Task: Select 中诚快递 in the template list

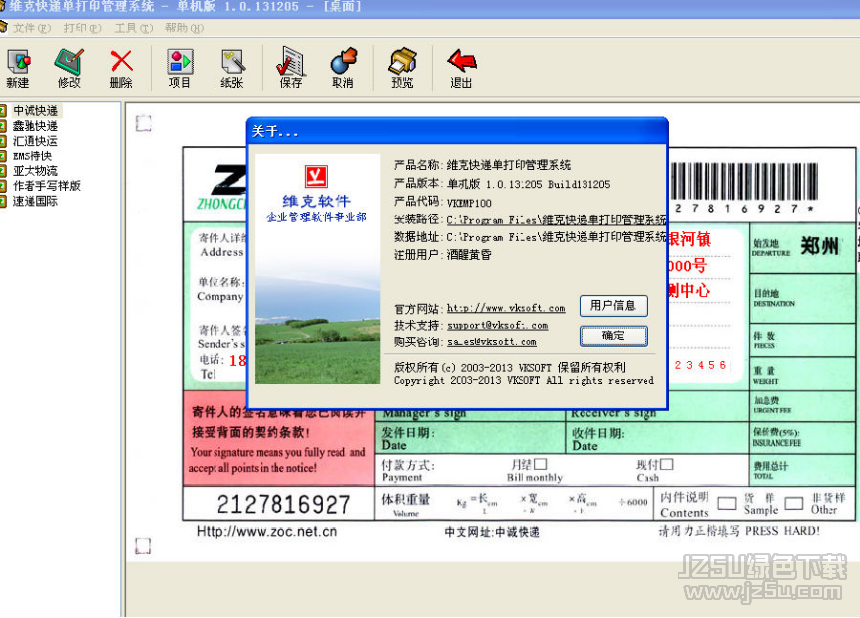Action: (x=36, y=111)
